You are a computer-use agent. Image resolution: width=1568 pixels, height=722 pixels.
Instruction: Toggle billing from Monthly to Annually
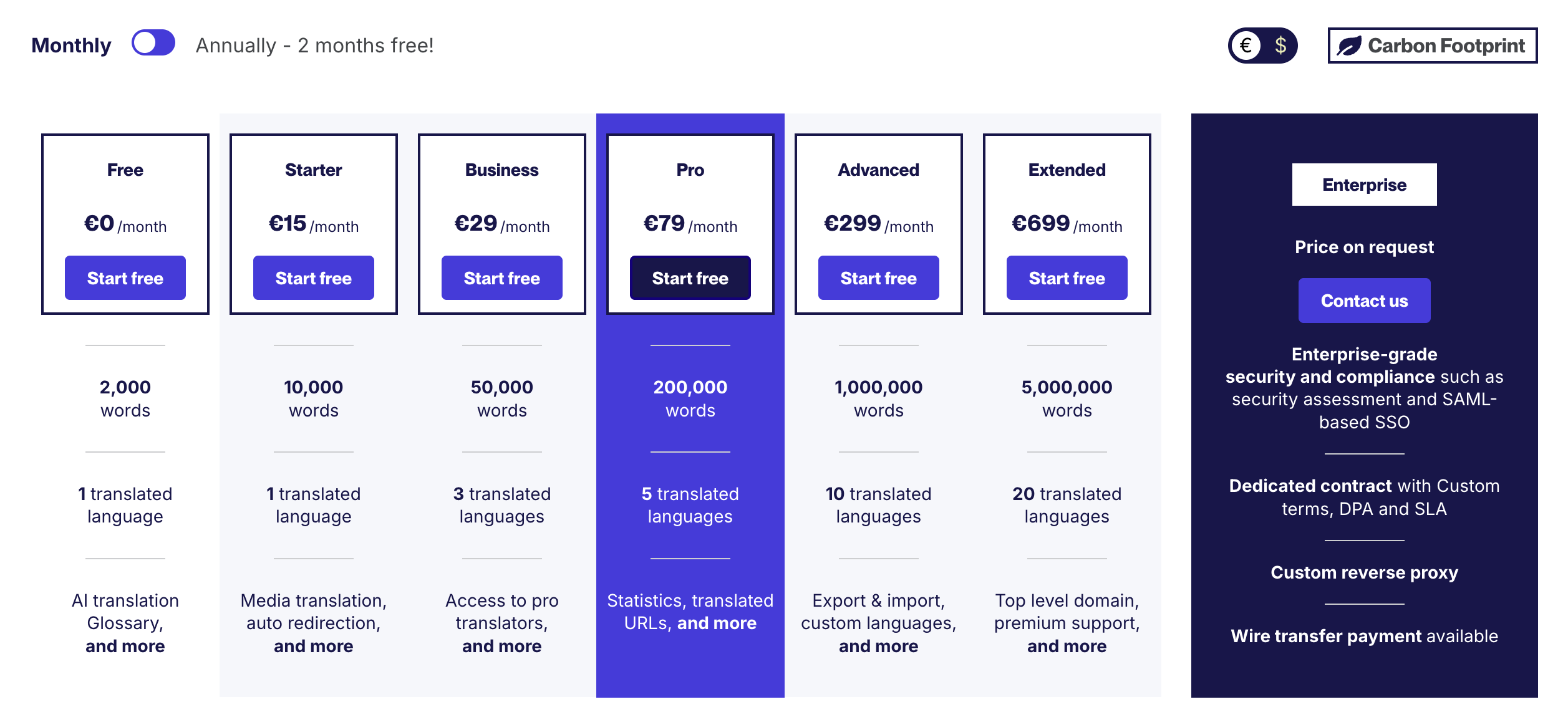pos(153,43)
